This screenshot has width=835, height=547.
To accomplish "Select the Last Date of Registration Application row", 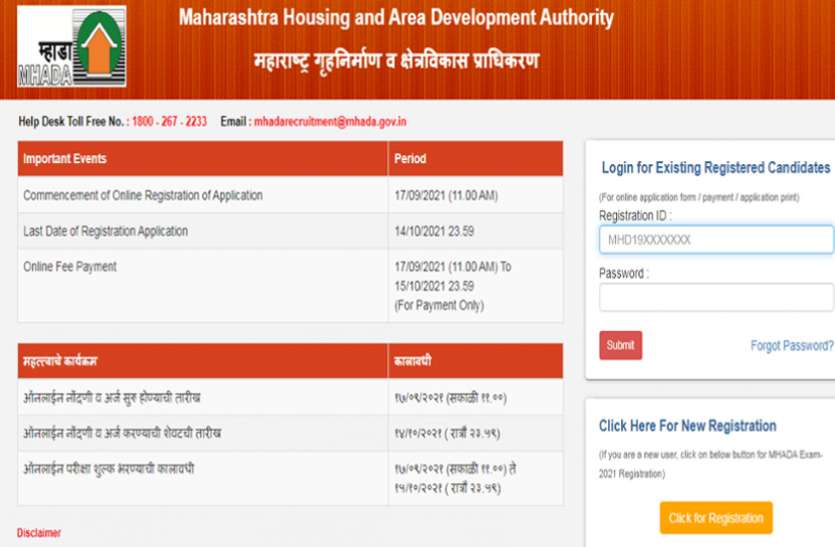I will pos(105,231).
